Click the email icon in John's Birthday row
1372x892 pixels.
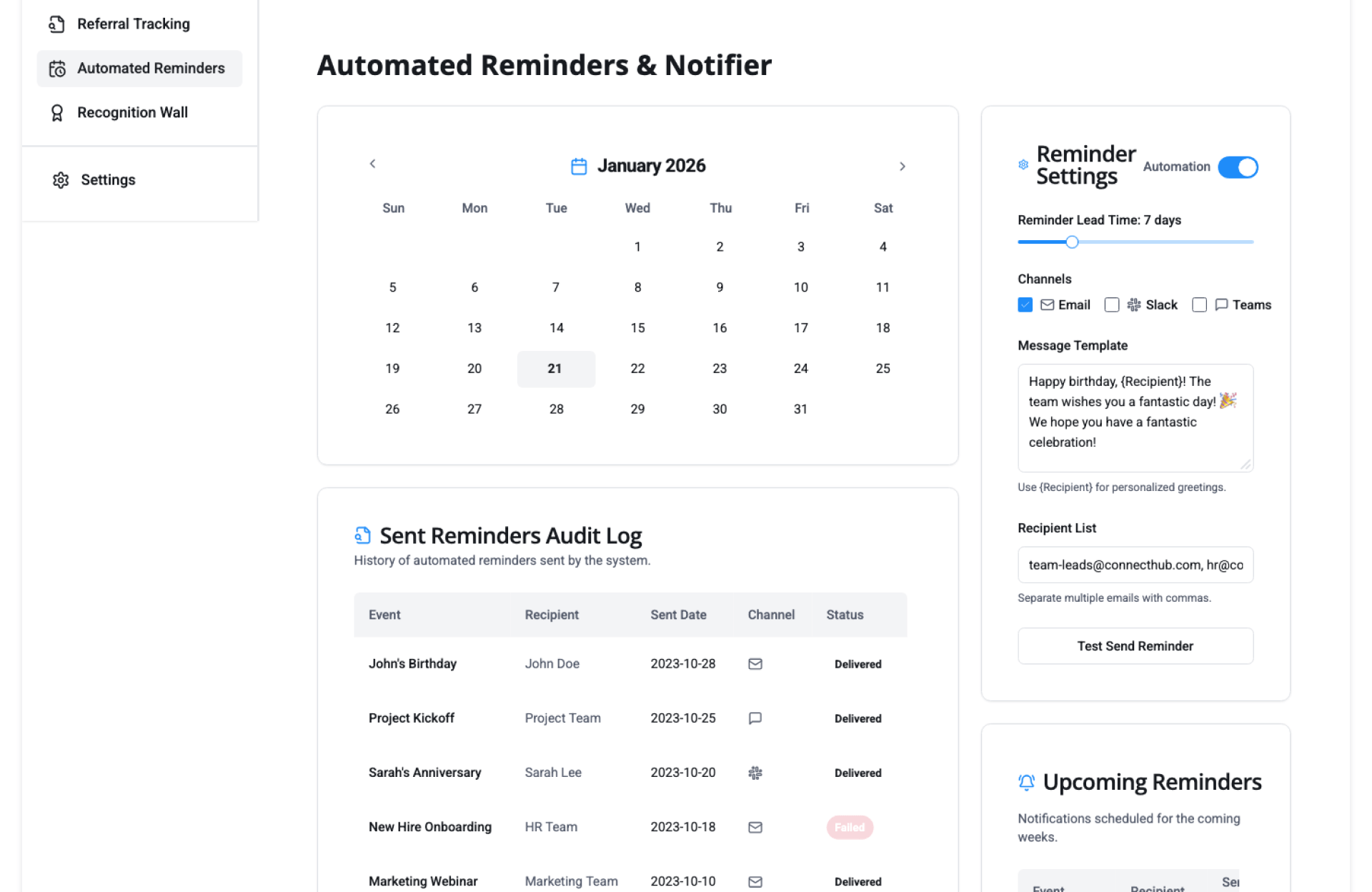pos(755,664)
